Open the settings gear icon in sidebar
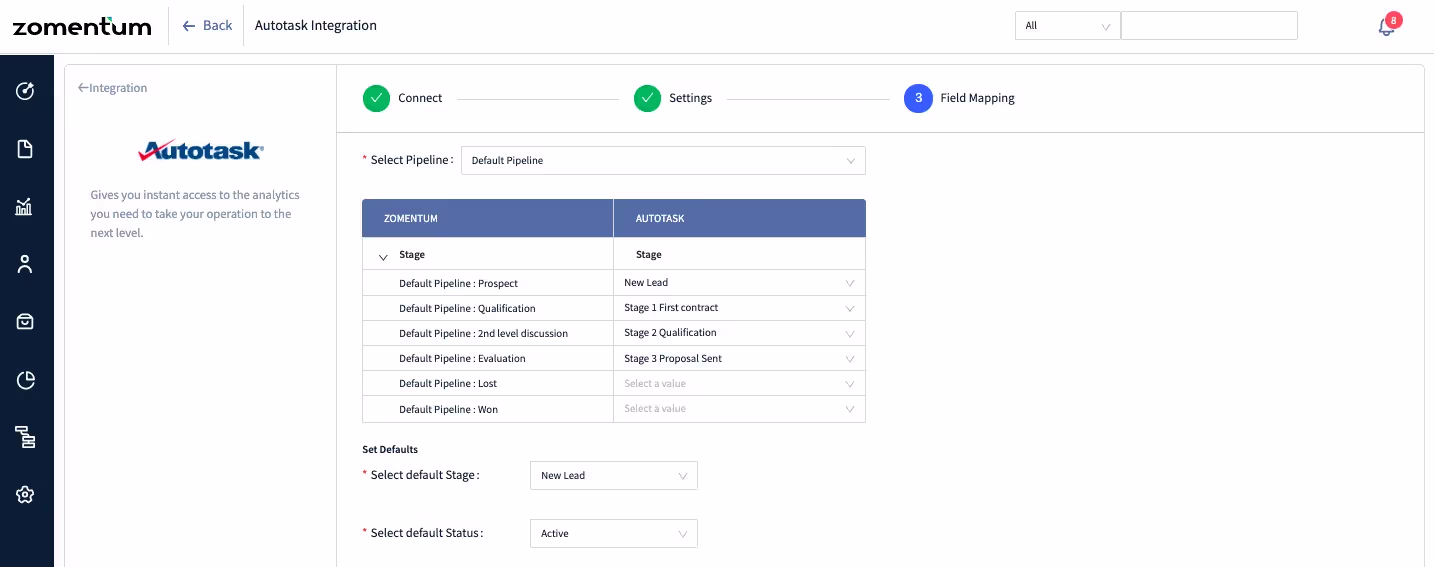 point(26,494)
